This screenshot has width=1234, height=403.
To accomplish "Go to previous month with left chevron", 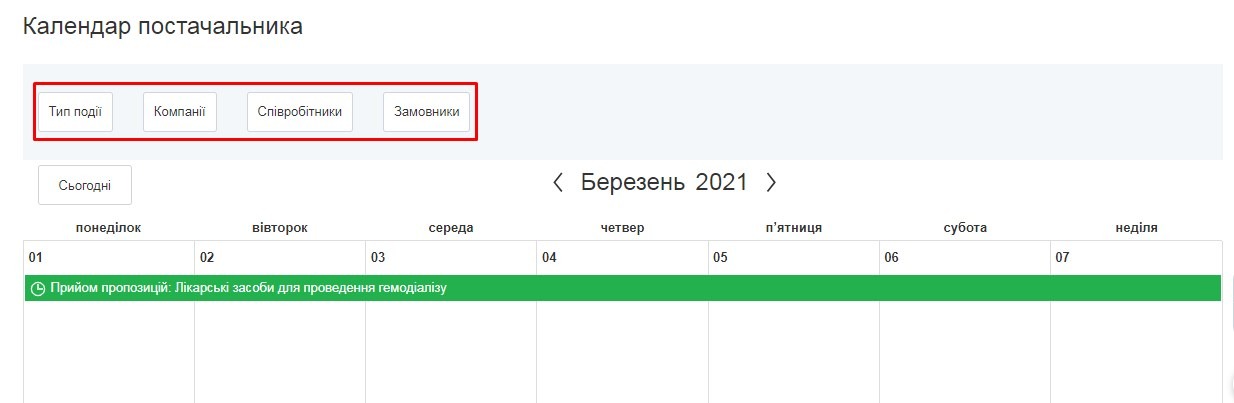I will (558, 183).
